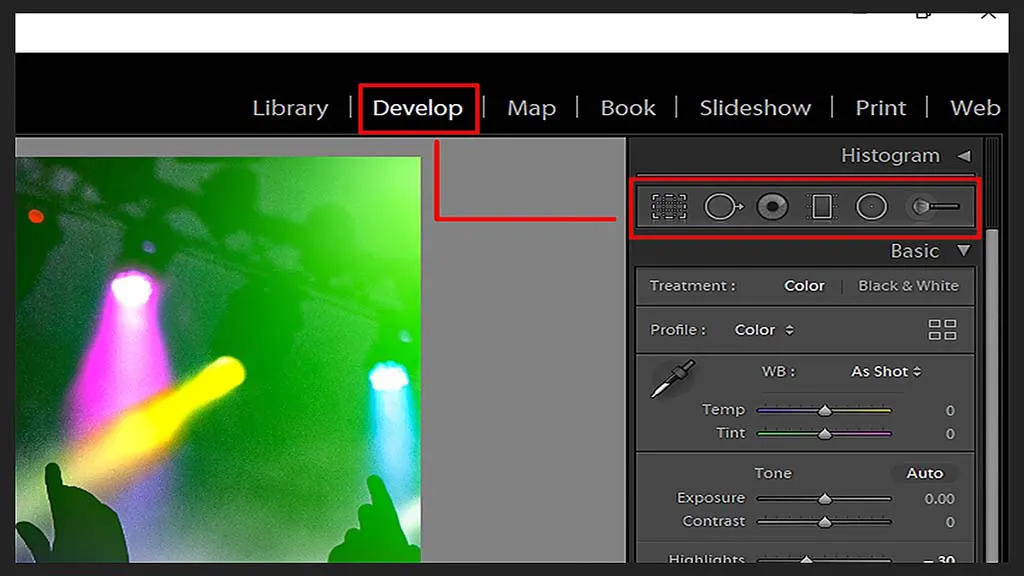Open the Web module
This screenshot has height=576, width=1024.
pyautogui.click(x=974, y=108)
